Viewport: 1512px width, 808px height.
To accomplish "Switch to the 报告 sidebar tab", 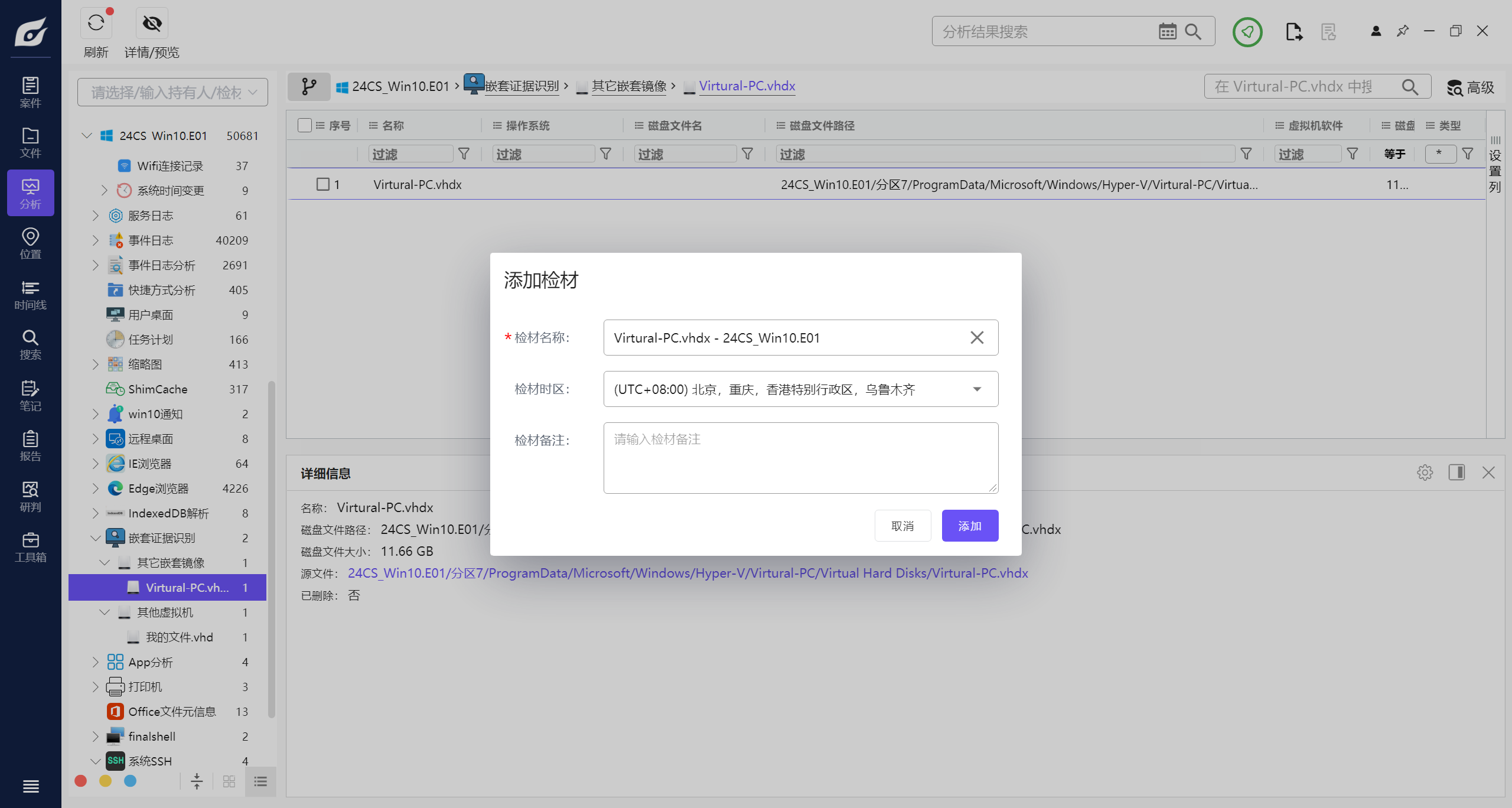I will (x=30, y=446).
